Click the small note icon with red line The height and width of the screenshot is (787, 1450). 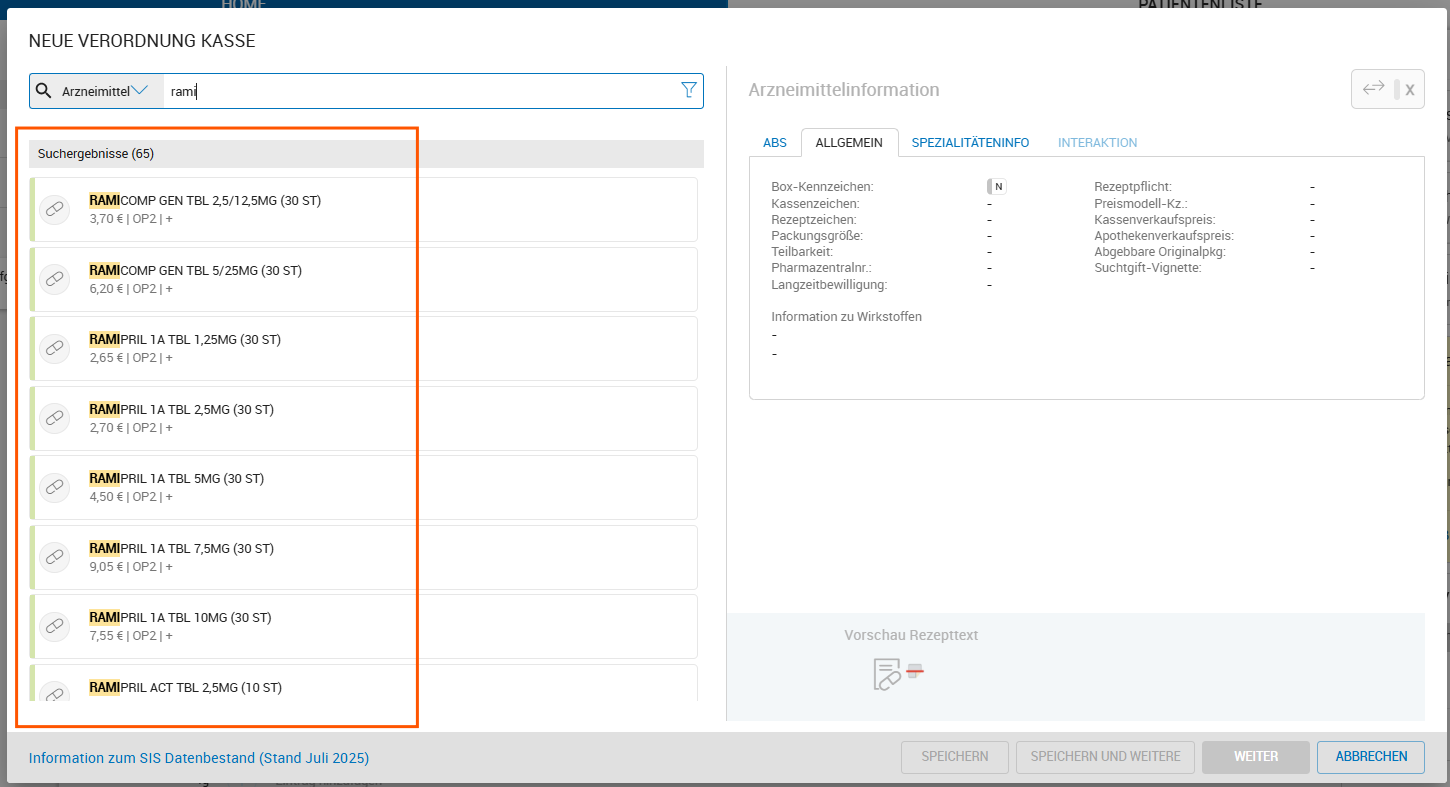pyautogui.click(x=915, y=671)
